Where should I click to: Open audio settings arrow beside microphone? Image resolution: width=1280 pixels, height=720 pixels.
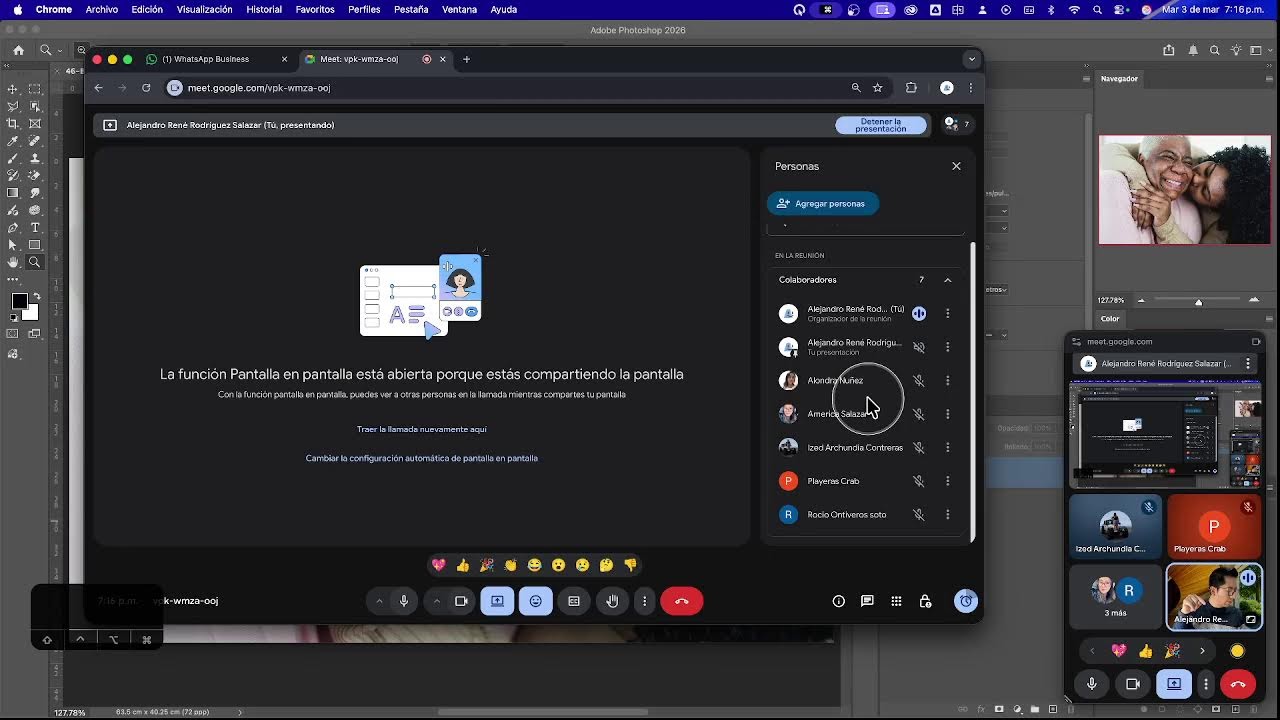click(x=379, y=601)
